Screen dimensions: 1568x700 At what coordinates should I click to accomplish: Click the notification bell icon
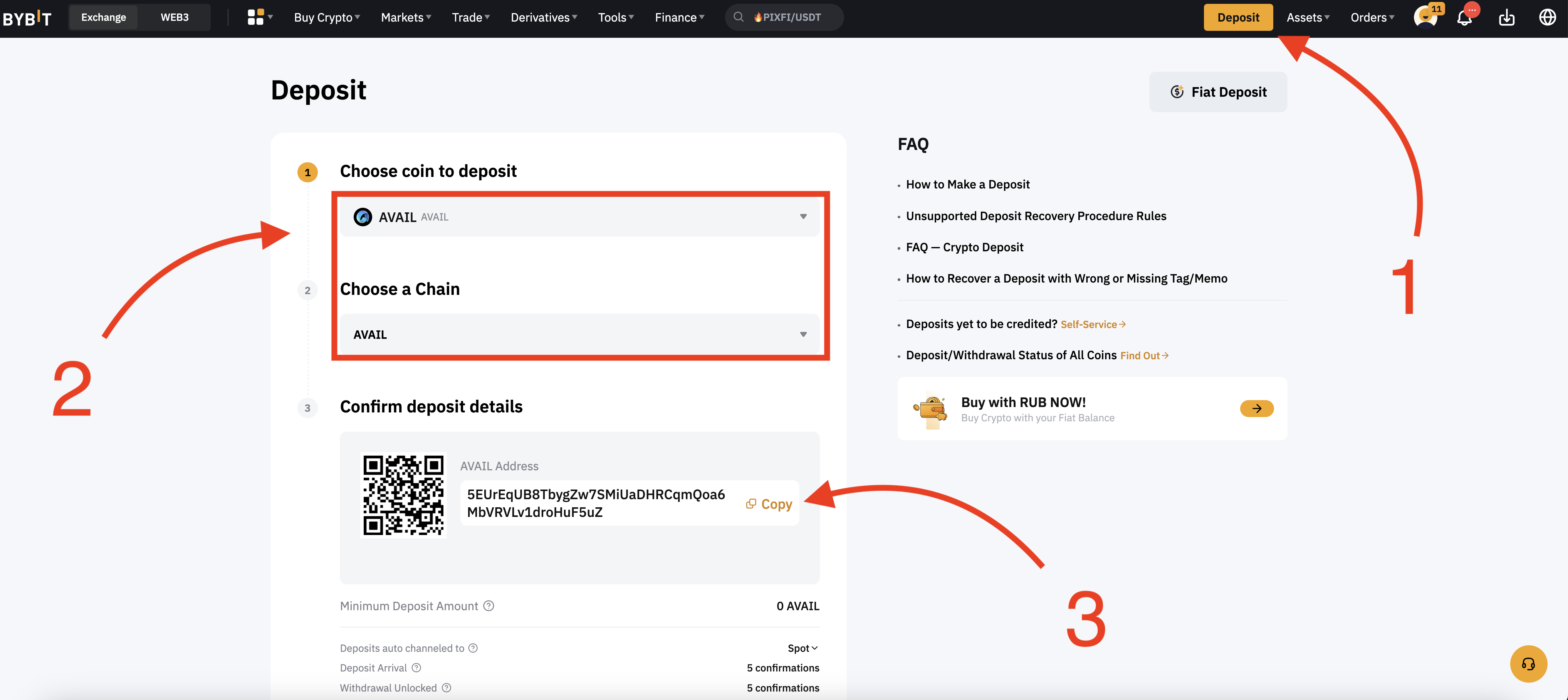coord(1464,18)
